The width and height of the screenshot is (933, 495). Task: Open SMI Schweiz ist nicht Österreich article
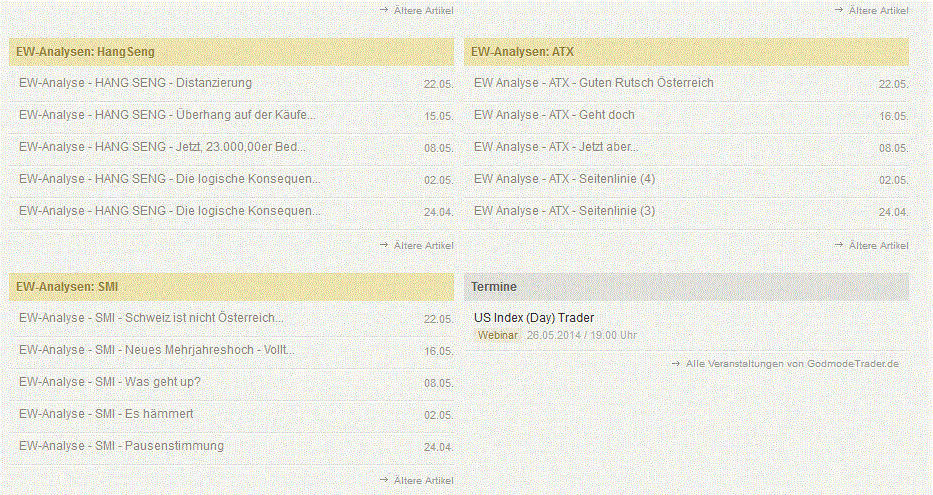[150, 318]
